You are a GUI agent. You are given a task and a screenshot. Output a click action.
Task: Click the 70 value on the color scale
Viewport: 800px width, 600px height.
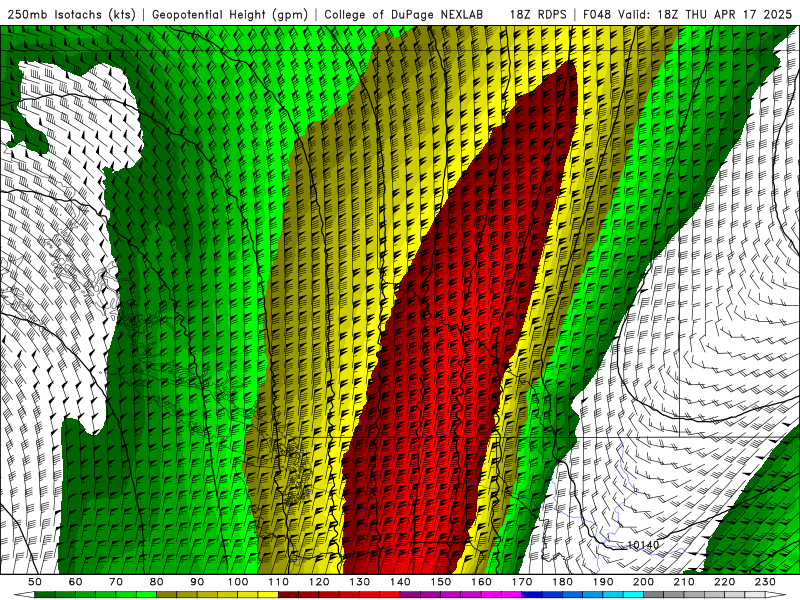pyautogui.click(x=116, y=582)
